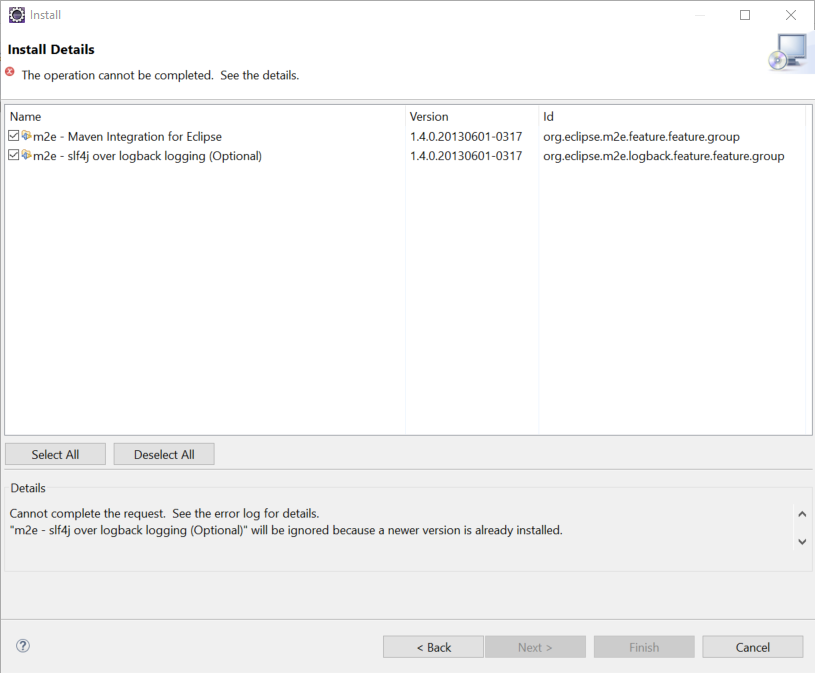Maximize the Install window
The height and width of the screenshot is (673, 815).
pos(745,15)
